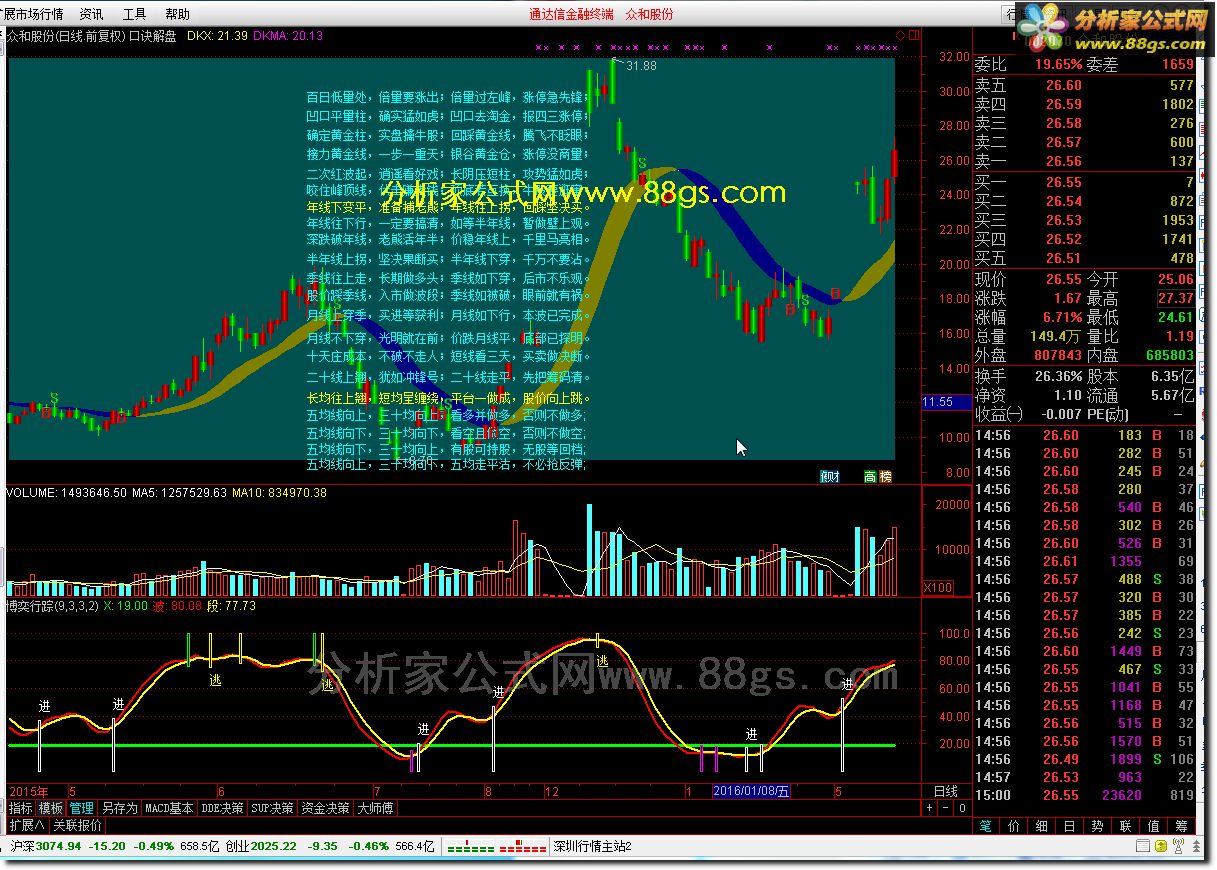Click the highlighted date 2016/01/08/五
Image resolution: width=1217 pixels, height=870 pixels.
coord(751,791)
